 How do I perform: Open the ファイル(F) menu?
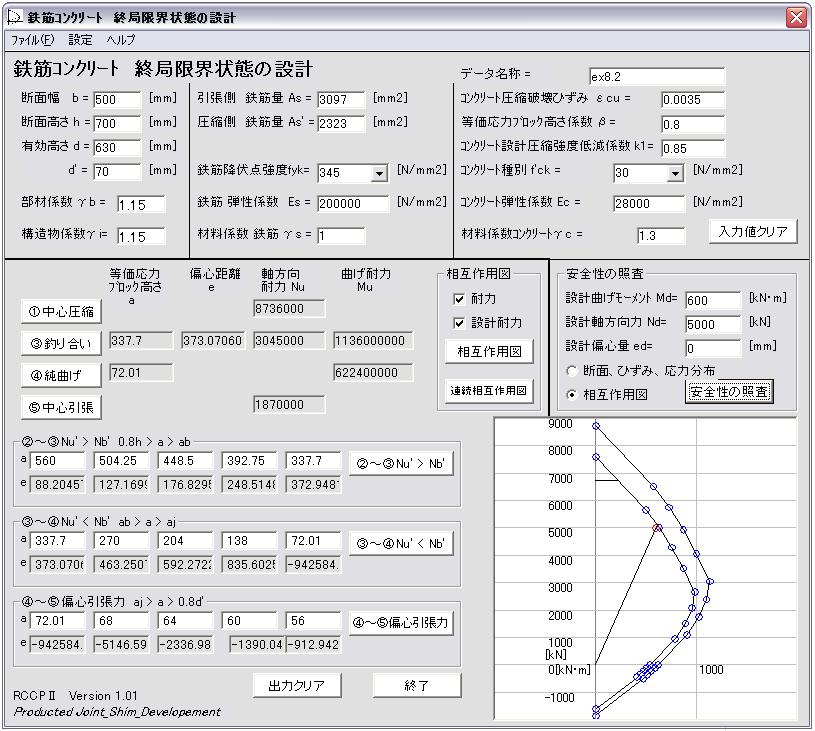click(x=32, y=40)
